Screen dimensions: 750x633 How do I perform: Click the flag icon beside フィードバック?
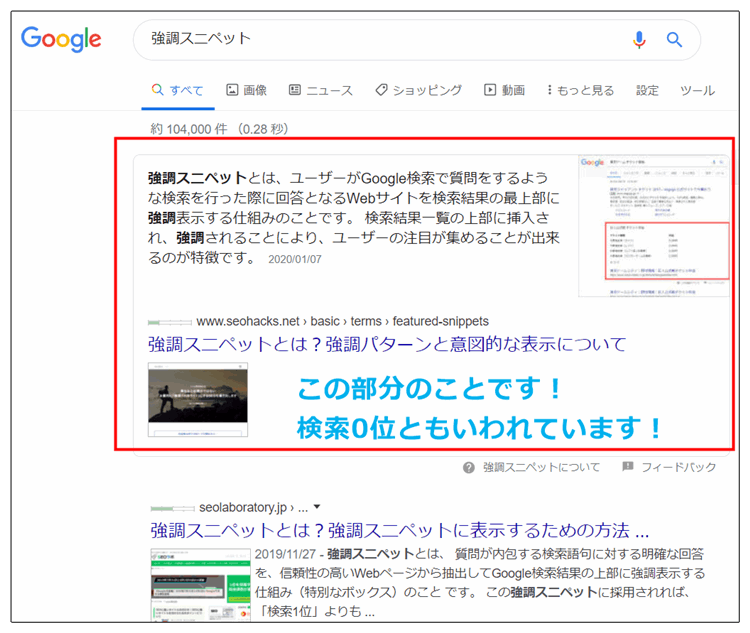coord(627,467)
